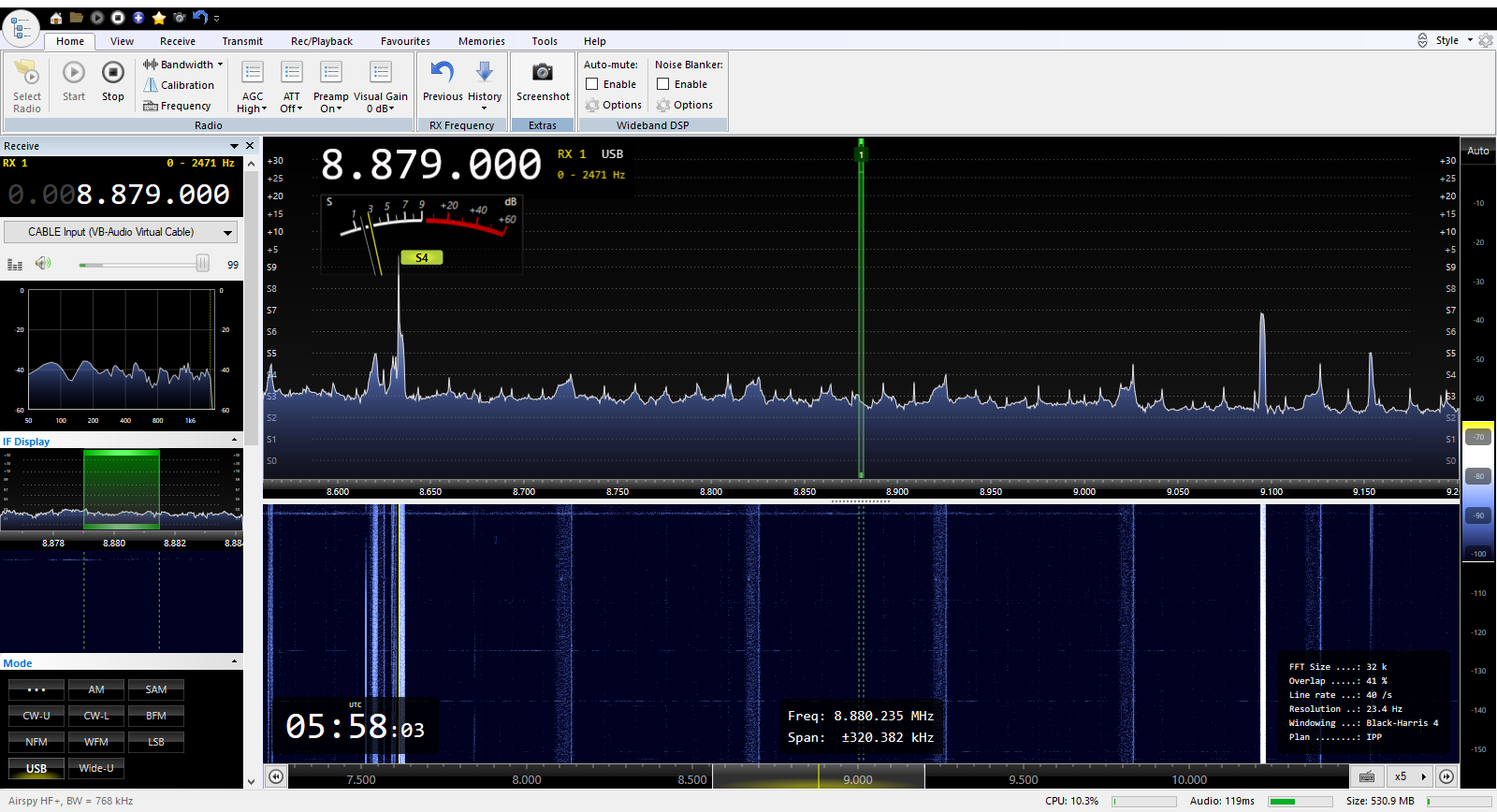Open CABLE Input audio device dropdown
The width and height of the screenshot is (1497, 812).
(x=121, y=232)
